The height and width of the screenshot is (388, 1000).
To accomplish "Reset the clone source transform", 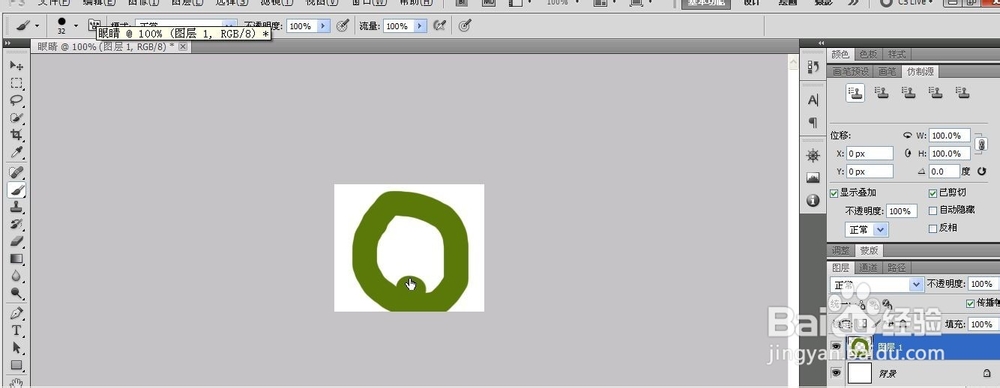I will click(982, 172).
